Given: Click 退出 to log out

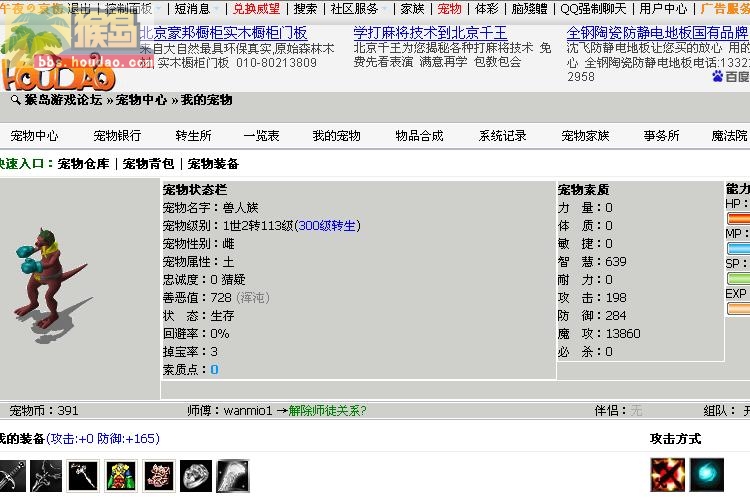Looking at the screenshot, I should pyautogui.click(x=79, y=8).
